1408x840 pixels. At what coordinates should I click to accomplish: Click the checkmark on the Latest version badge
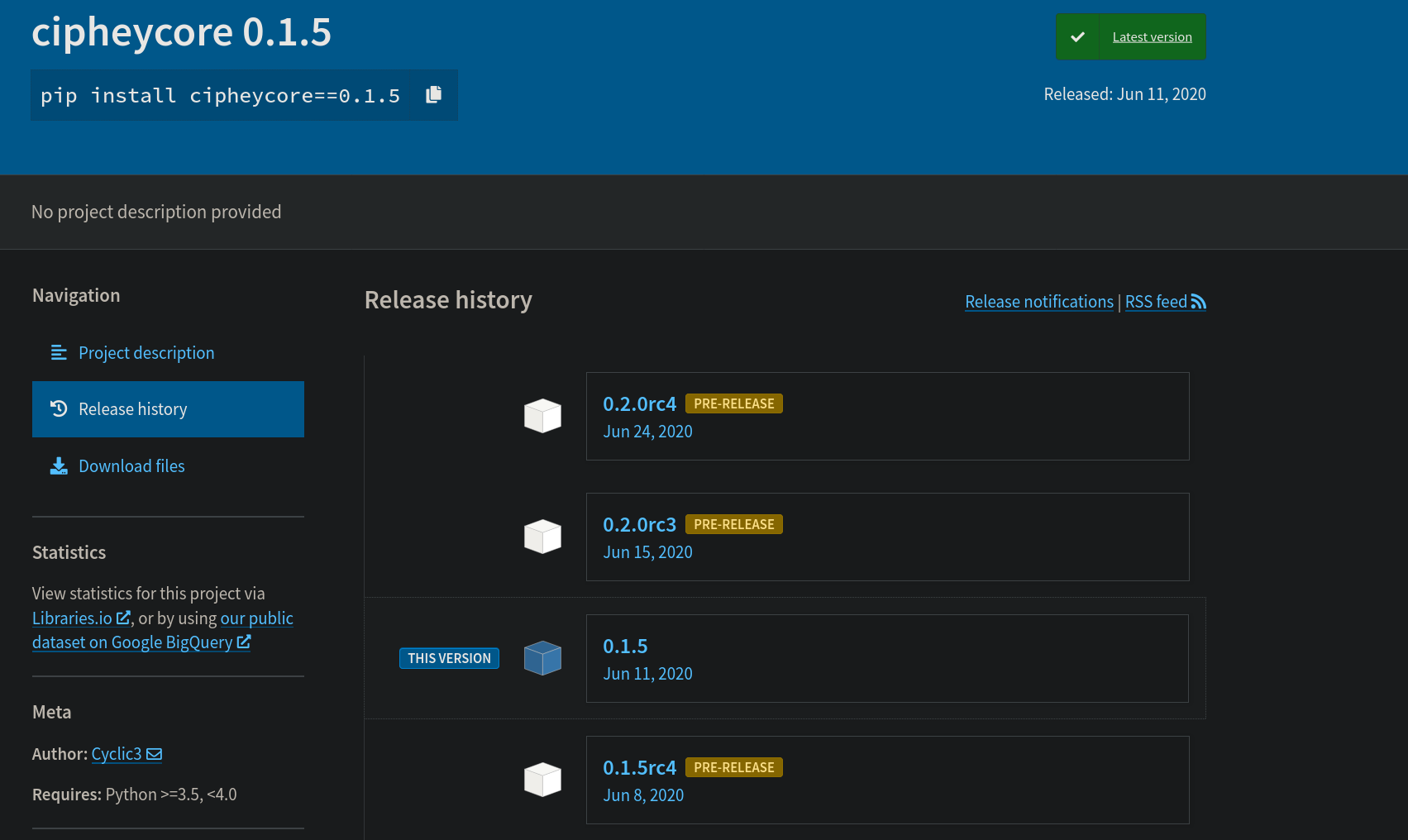click(1077, 36)
